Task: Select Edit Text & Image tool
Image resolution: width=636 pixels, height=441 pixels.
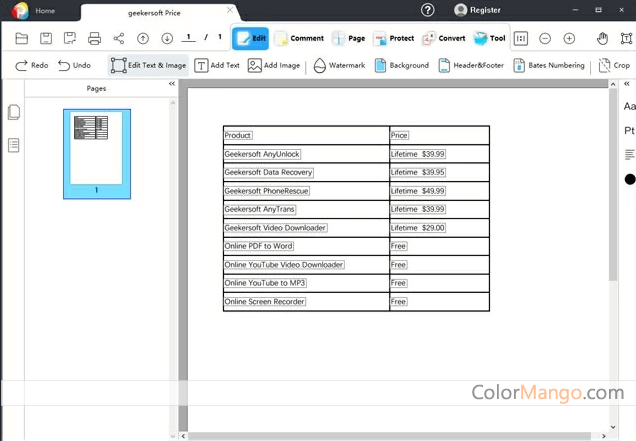Action: [148, 65]
